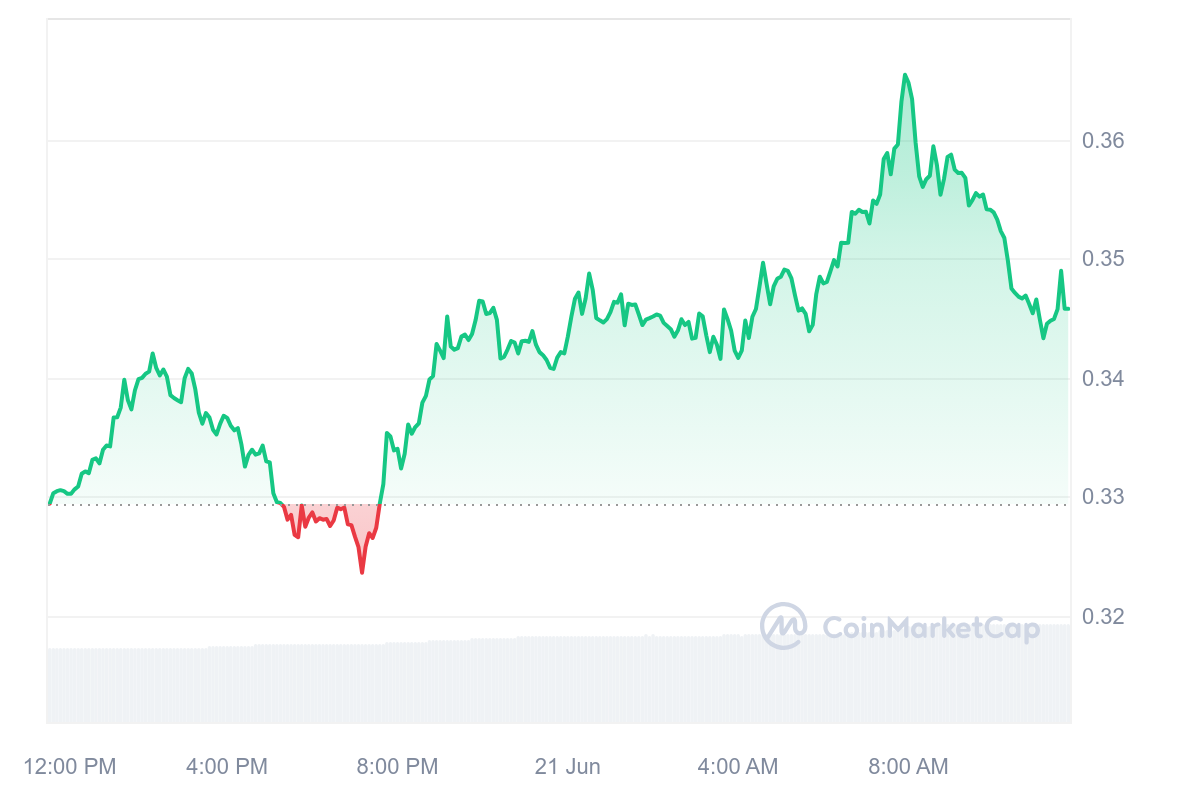Click the 4:00 AM time axis label
1200x800 pixels.
pos(737,767)
